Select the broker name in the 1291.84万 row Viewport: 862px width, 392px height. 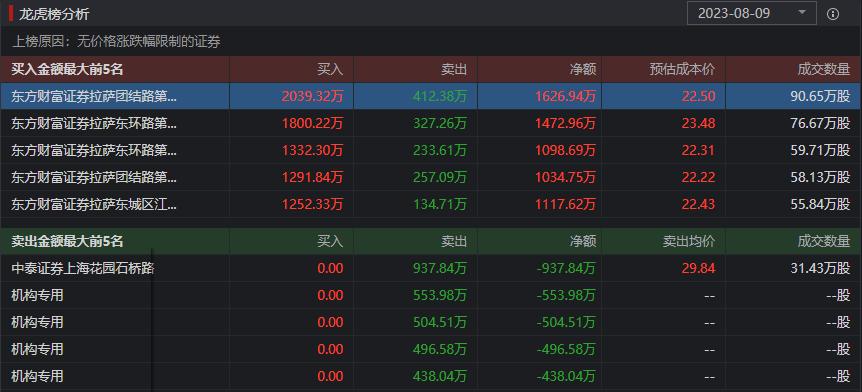[x=94, y=177]
